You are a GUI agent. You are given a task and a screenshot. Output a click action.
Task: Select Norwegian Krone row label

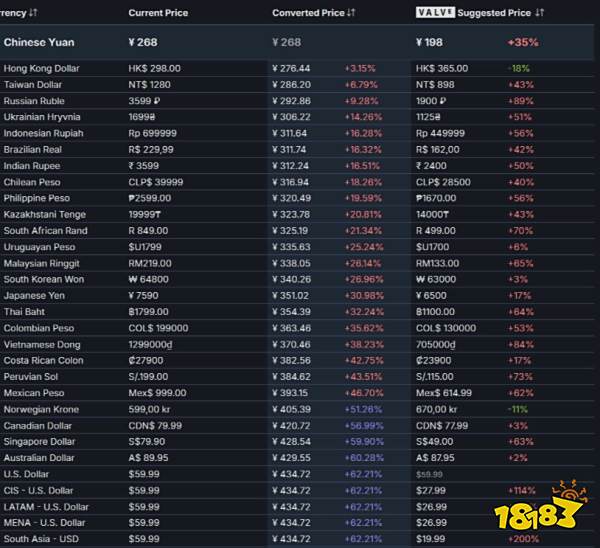click(x=41, y=409)
